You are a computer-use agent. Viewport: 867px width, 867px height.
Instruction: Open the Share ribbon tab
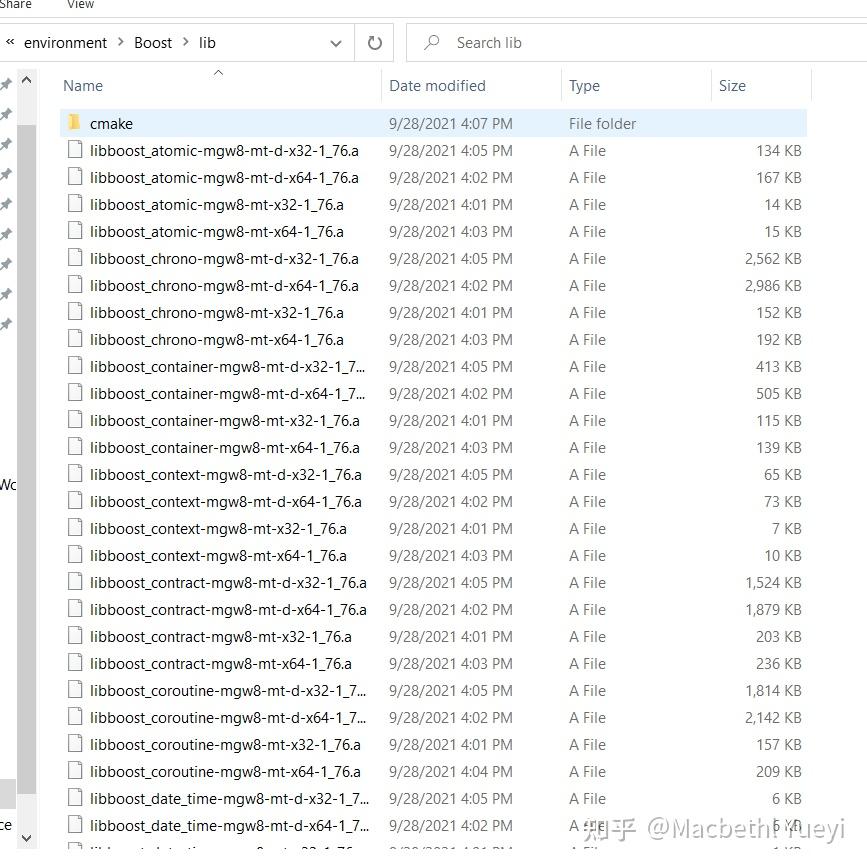16,5
